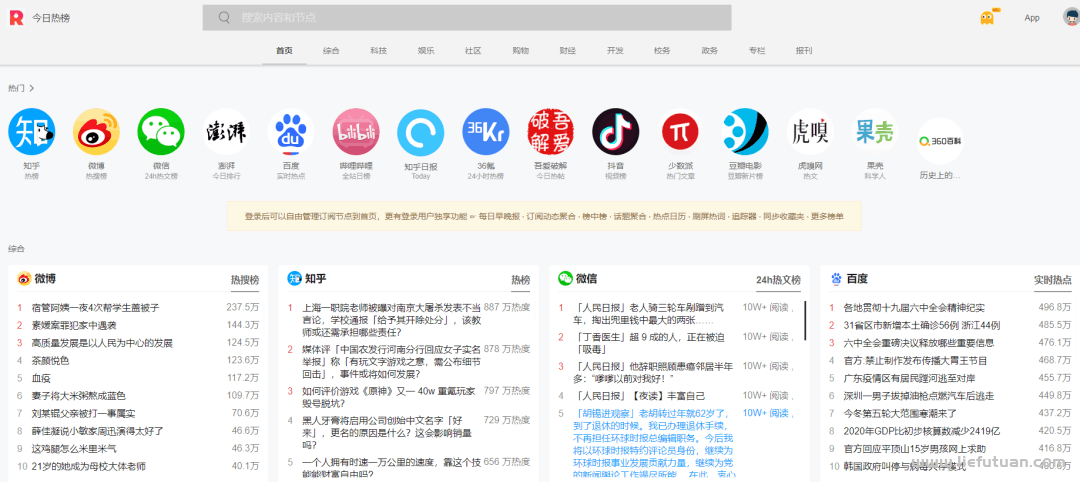Click the 微信 card scrollbar
This screenshot has width=1080, height=482.
pos(805,320)
